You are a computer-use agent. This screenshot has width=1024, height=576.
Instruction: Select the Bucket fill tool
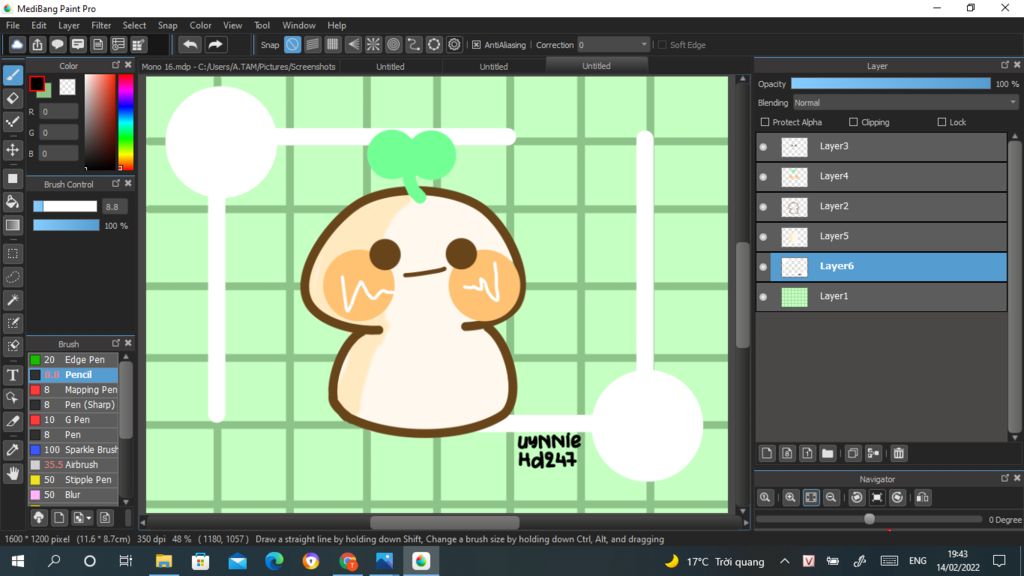point(12,202)
